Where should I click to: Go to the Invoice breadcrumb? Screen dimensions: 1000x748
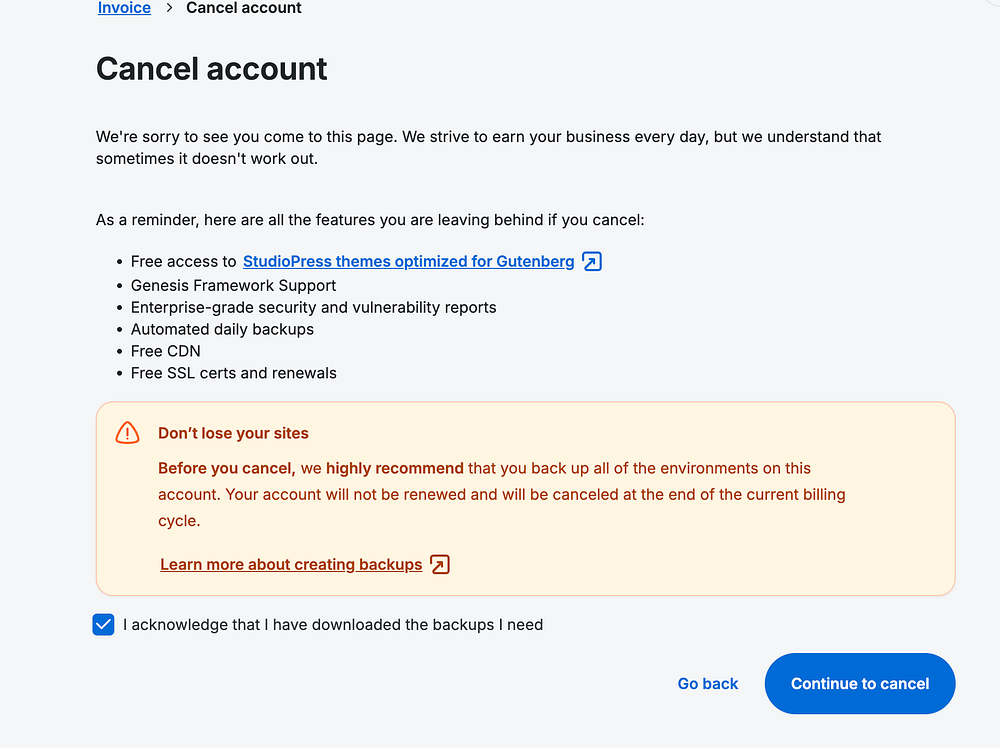point(124,8)
